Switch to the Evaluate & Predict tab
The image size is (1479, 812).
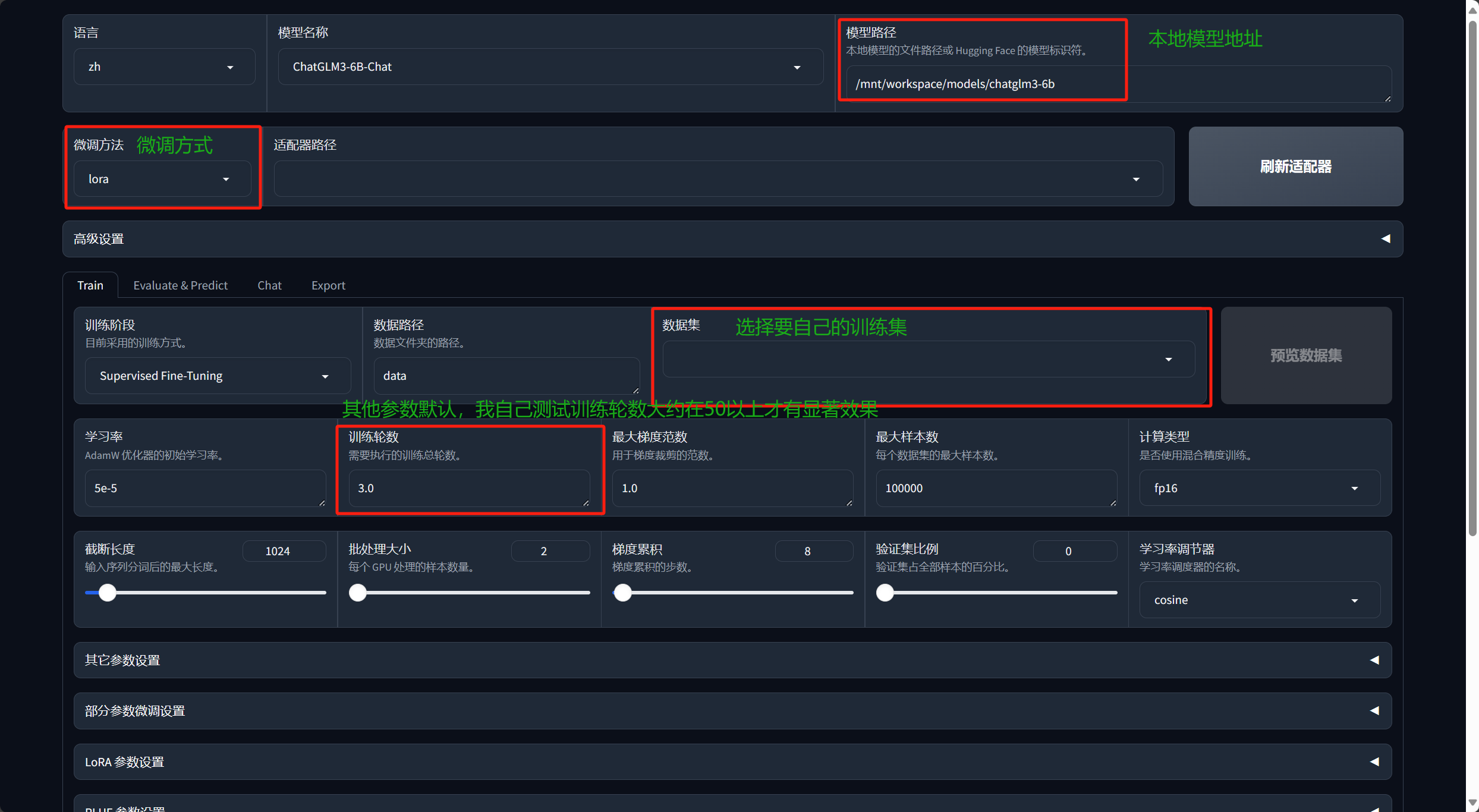[x=180, y=285]
